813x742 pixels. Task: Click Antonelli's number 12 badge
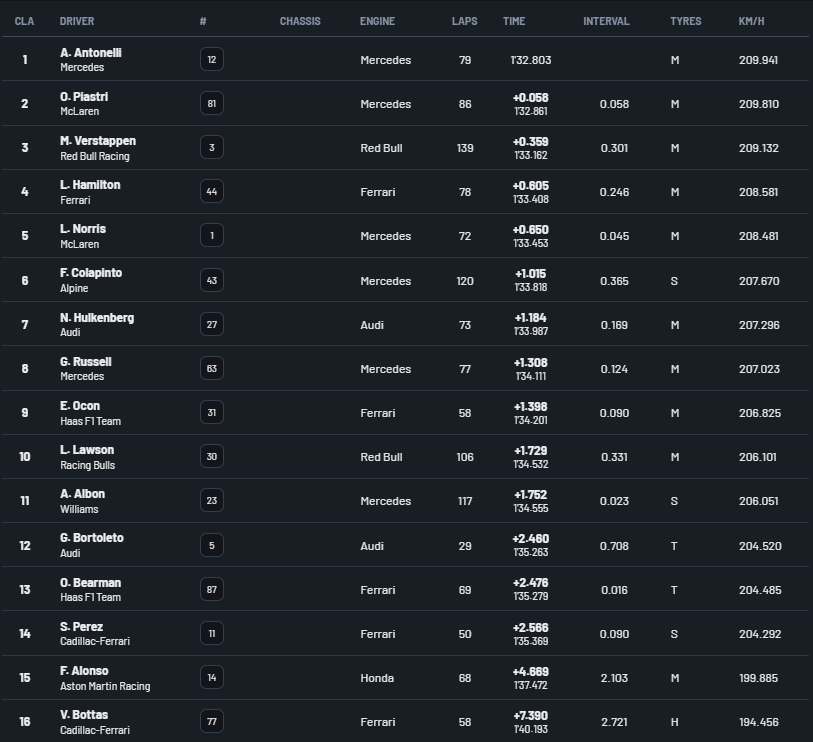coord(212,60)
